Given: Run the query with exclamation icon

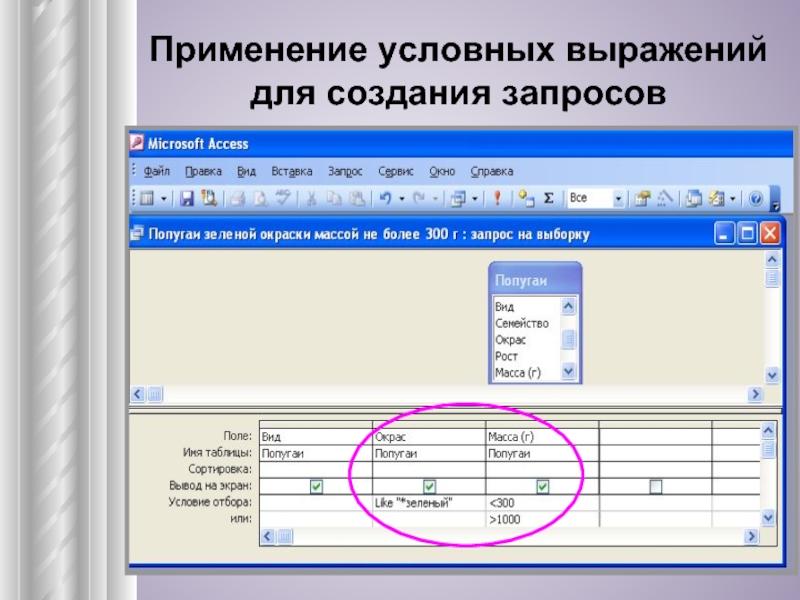Looking at the screenshot, I should click(495, 199).
